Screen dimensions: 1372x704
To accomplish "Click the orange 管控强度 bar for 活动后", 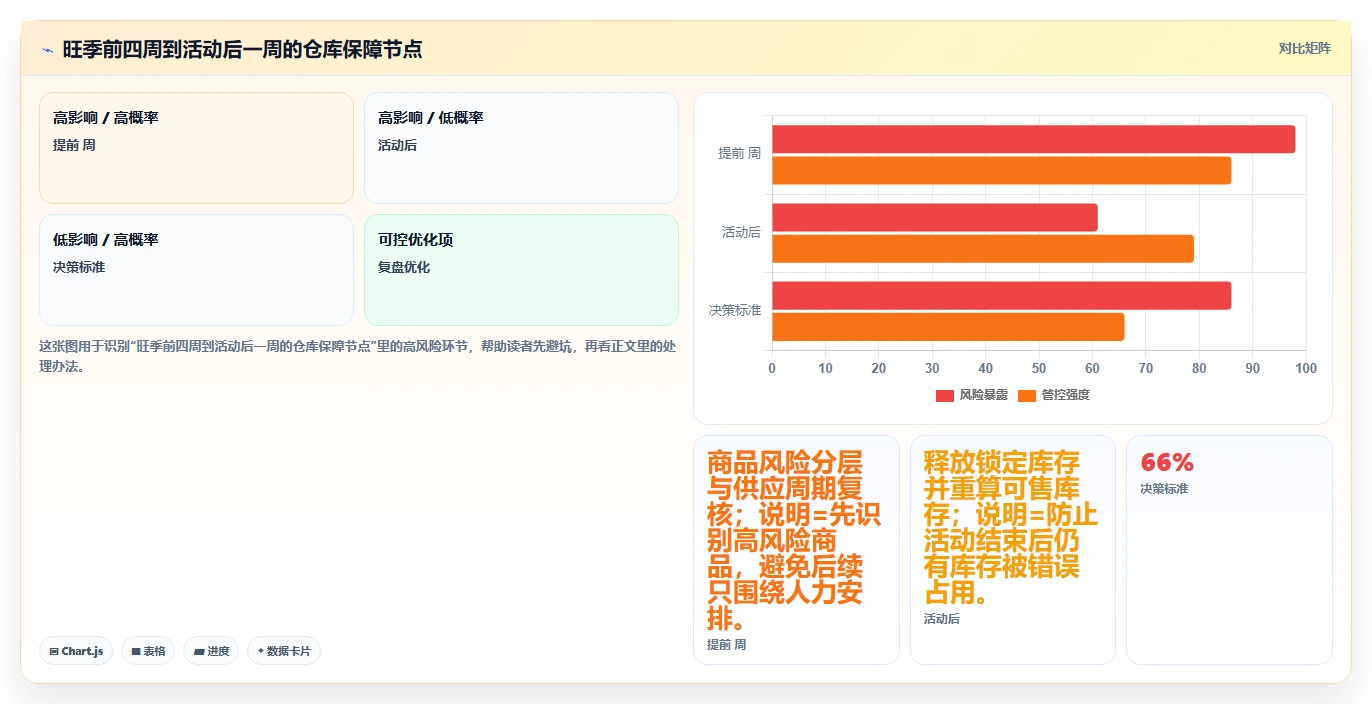I will click(983, 248).
